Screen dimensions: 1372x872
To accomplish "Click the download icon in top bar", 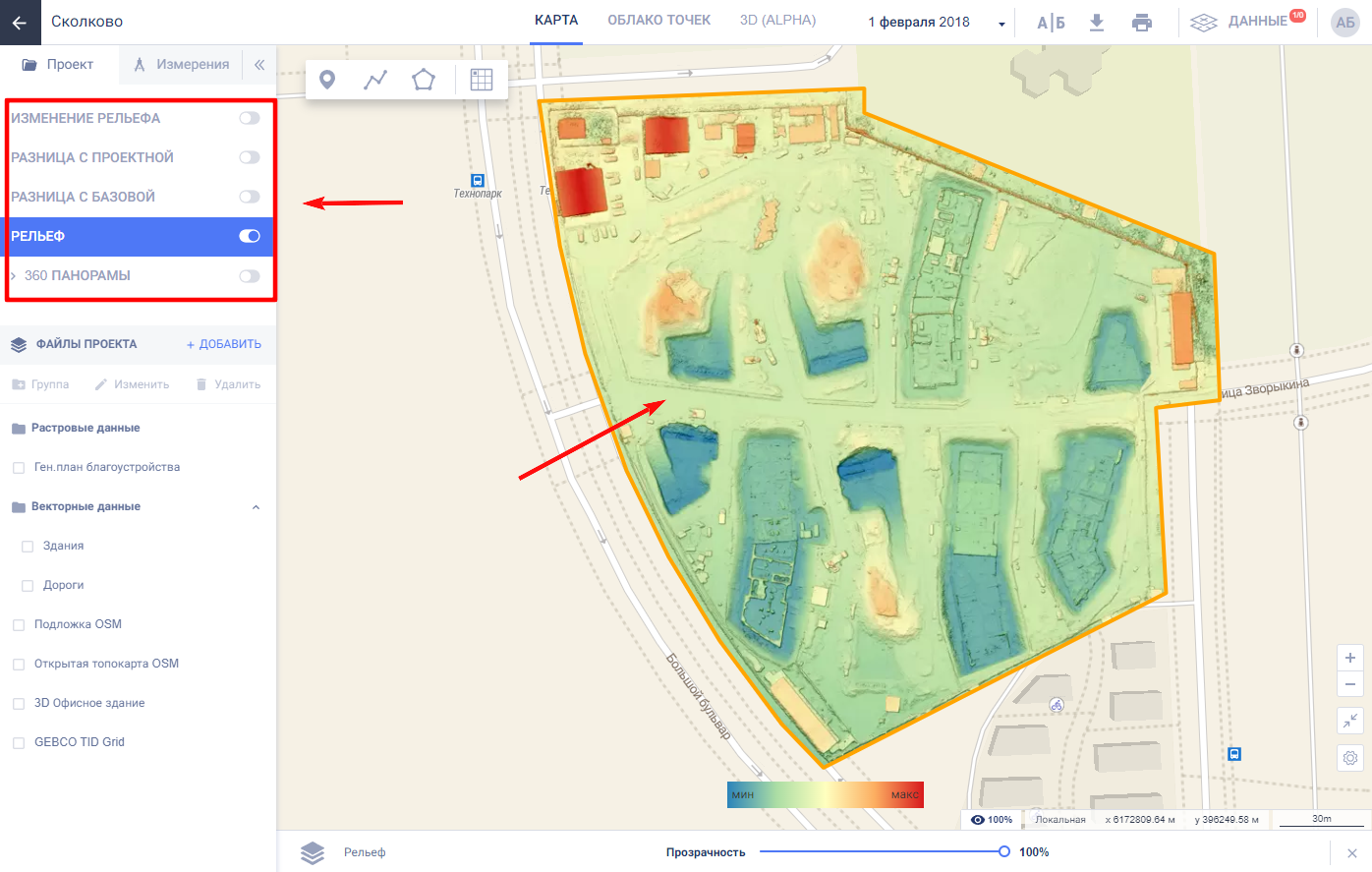I will 1097,23.
